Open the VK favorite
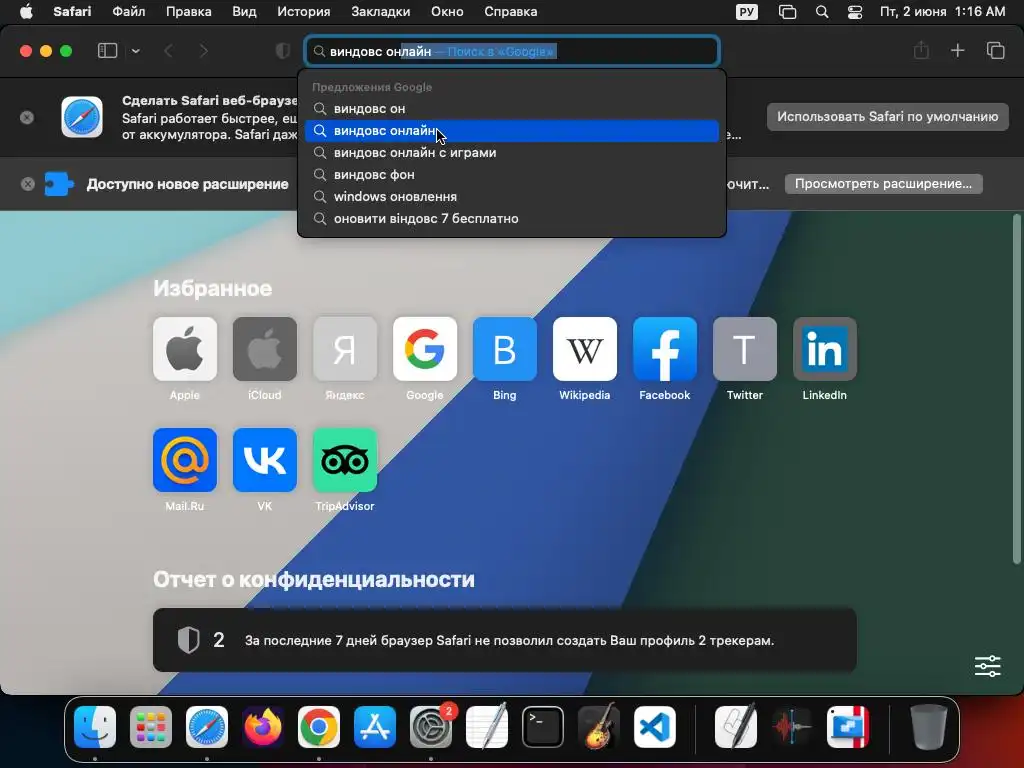This screenshot has height=768, width=1024. coord(264,460)
